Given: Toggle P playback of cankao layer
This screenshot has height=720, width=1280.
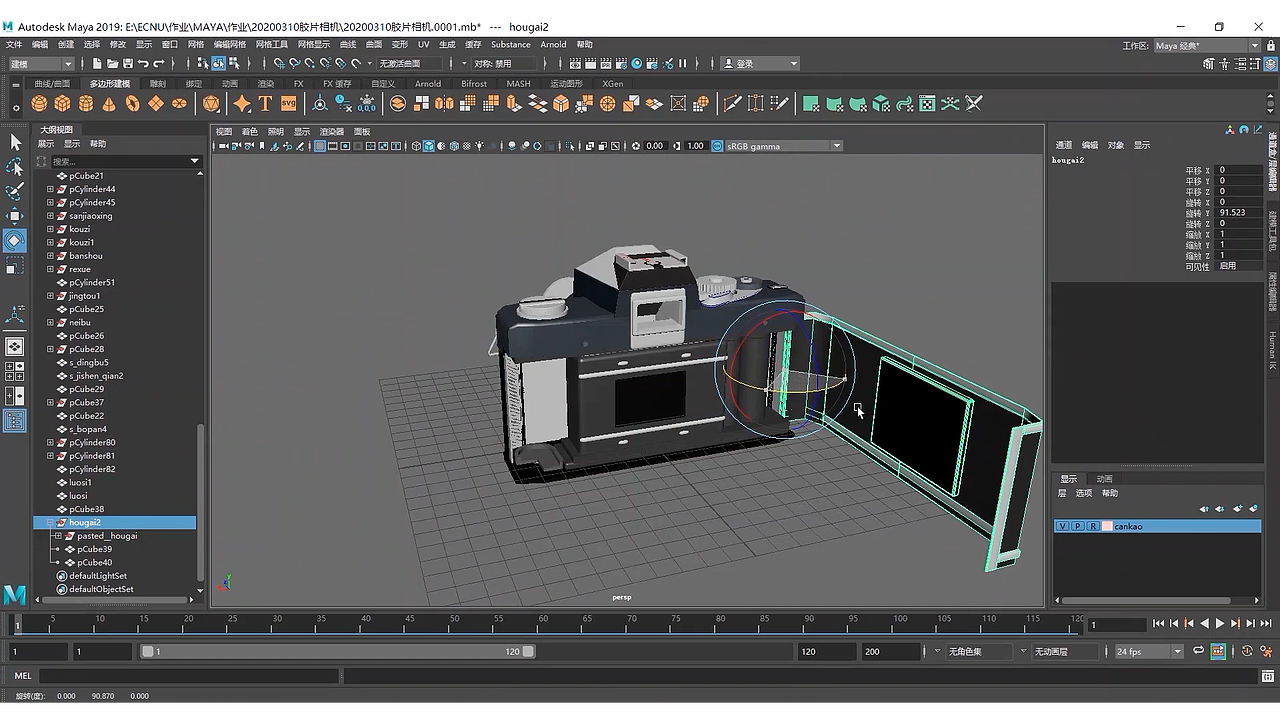Looking at the screenshot, I should click(1077, 526).
